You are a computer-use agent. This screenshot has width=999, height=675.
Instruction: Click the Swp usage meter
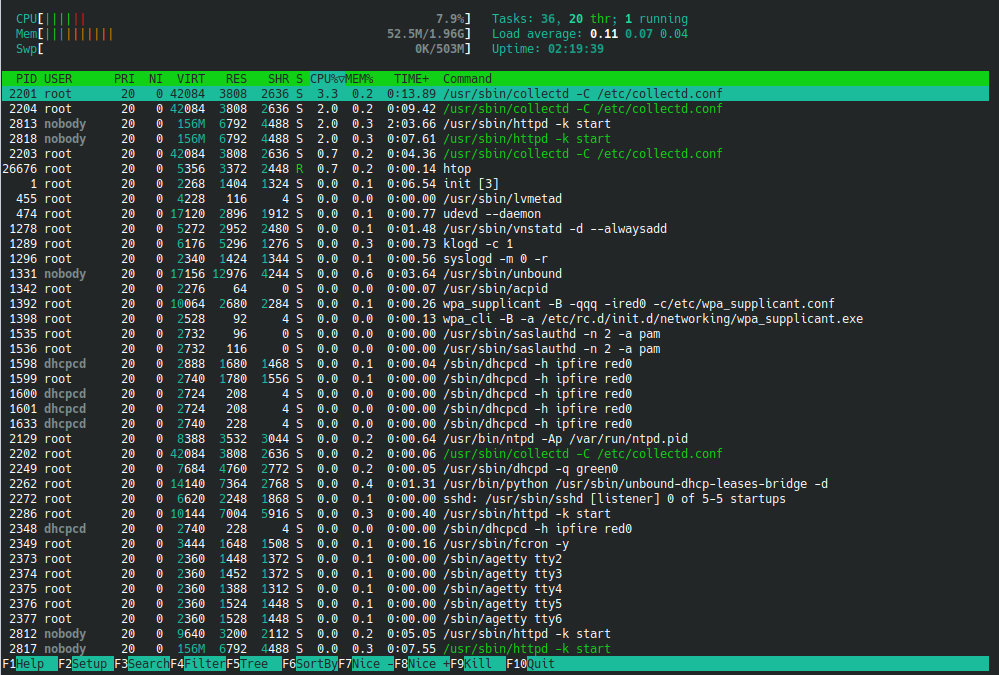pyautogui.click(x=243, y=48)
